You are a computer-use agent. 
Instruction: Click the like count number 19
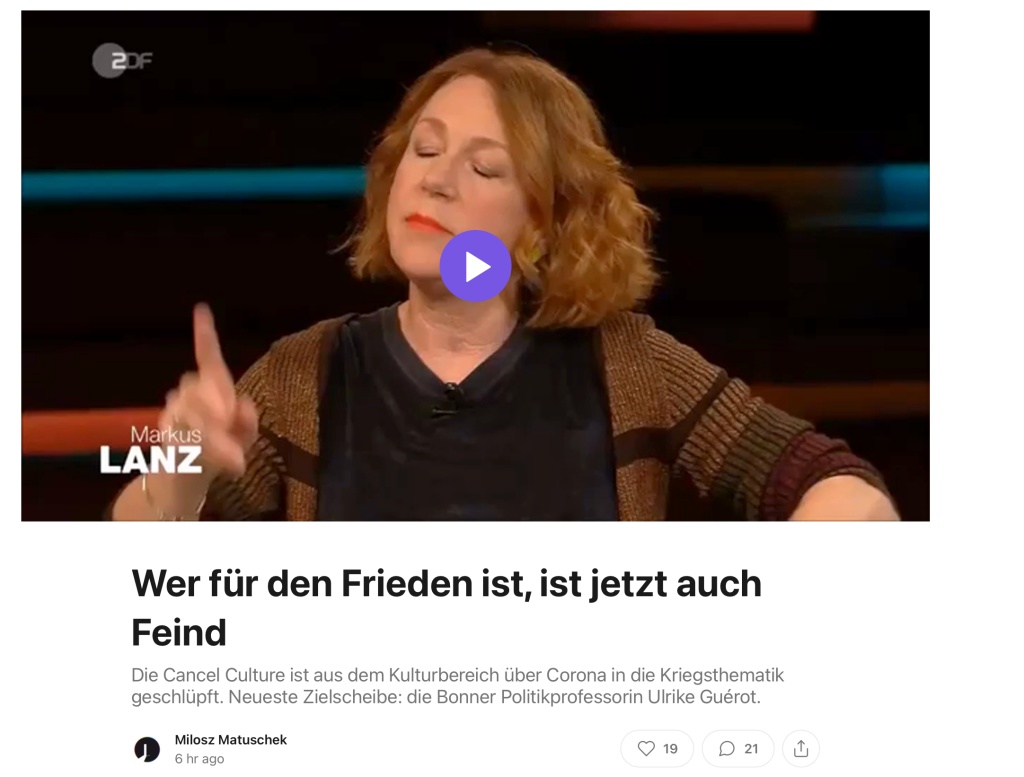pos(670,749)
